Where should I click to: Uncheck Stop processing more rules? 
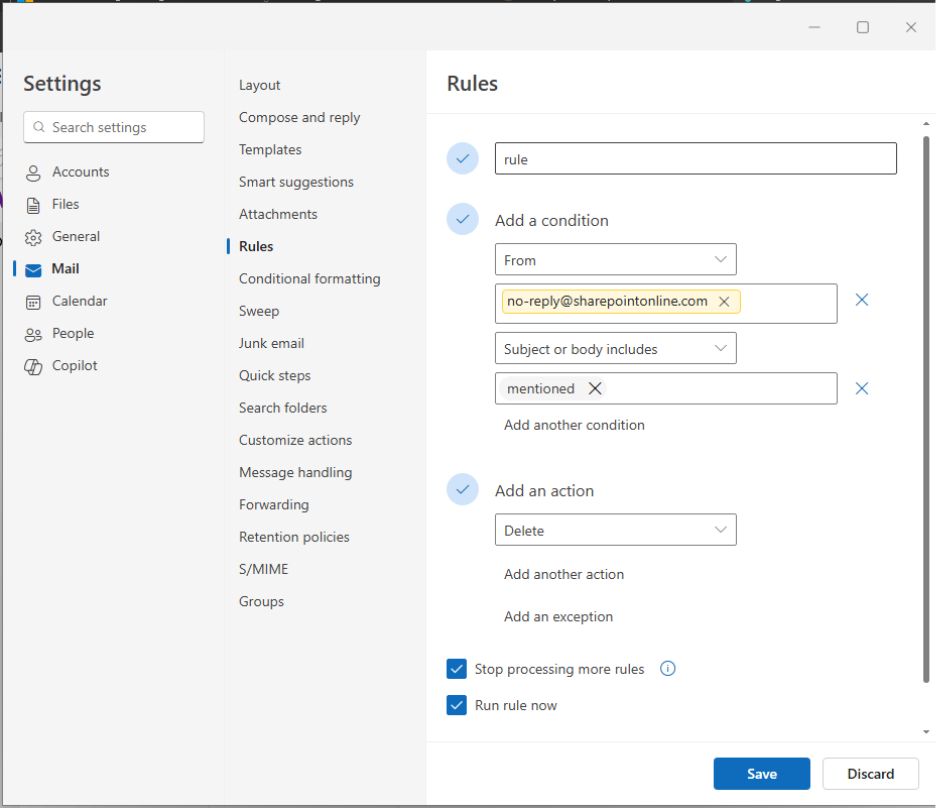click(457, 669)
